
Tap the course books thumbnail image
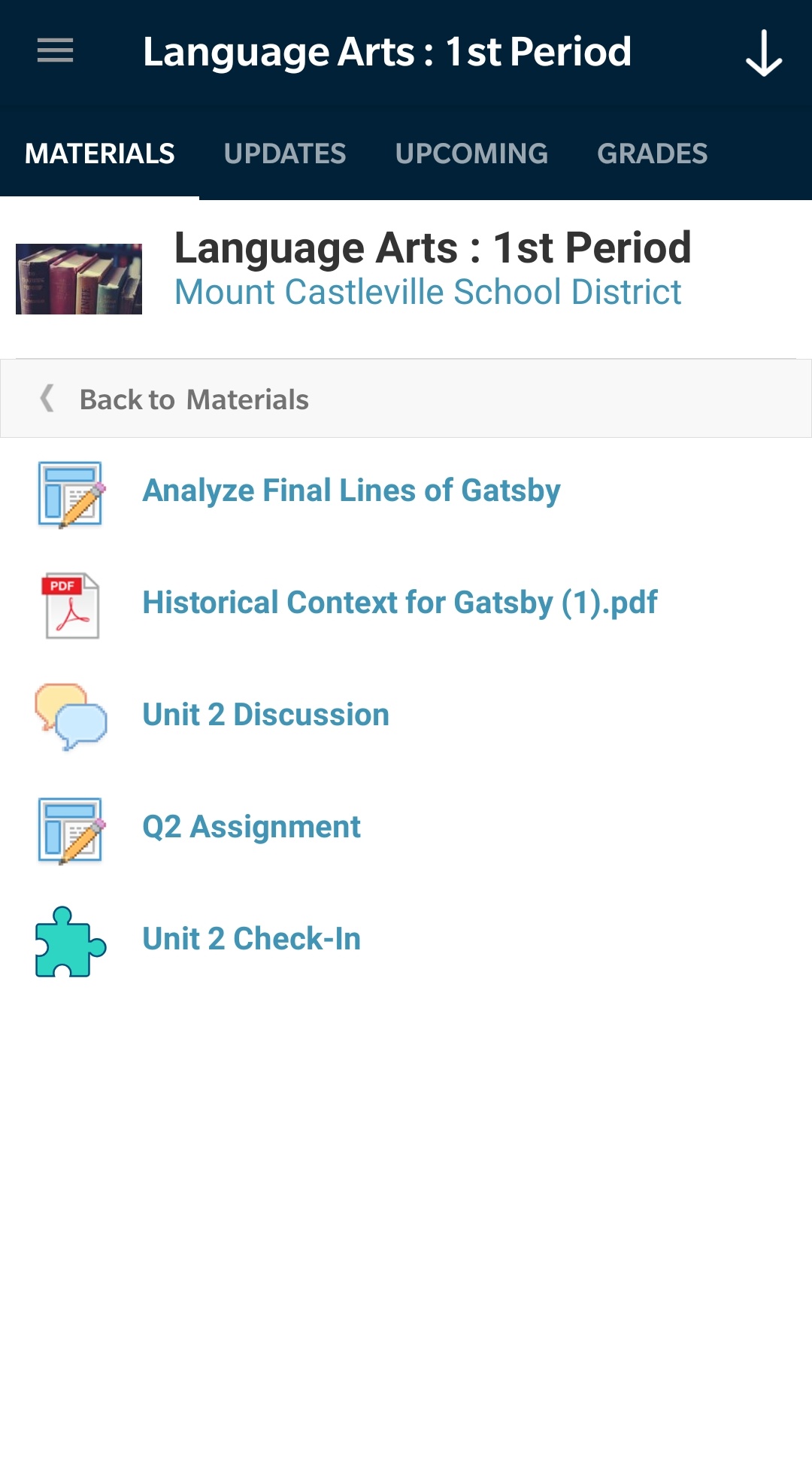[x=79, y=278]
